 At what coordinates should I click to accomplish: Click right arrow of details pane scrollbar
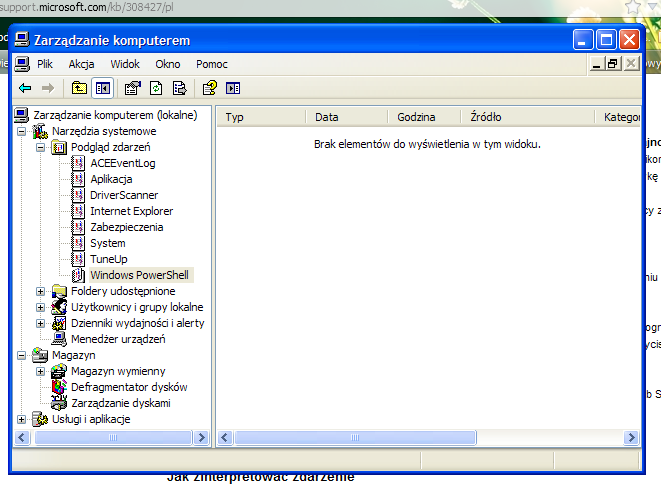pos(631,438)
